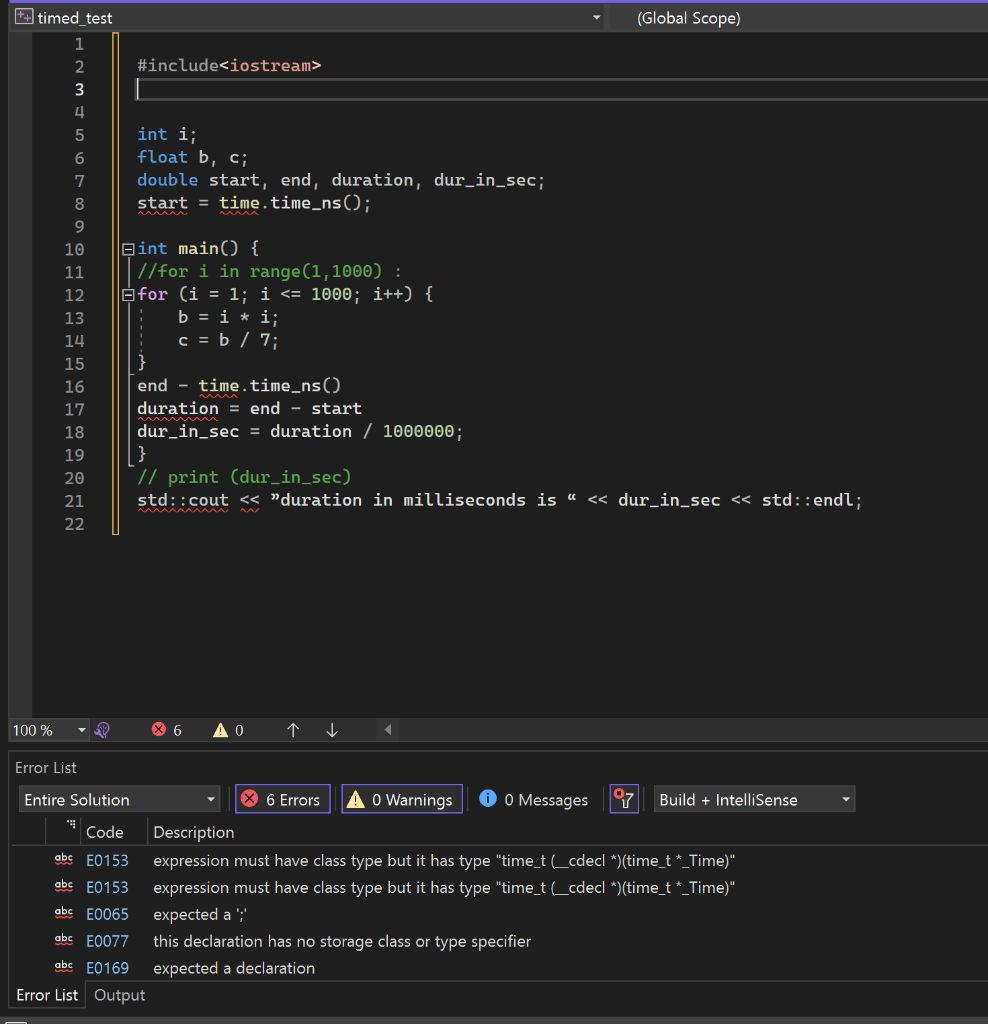Image resolution: width=988 pixels, height=1024 pixels.
Task: Click the abc icon of the E0077 error
Action: click(64, 940)
